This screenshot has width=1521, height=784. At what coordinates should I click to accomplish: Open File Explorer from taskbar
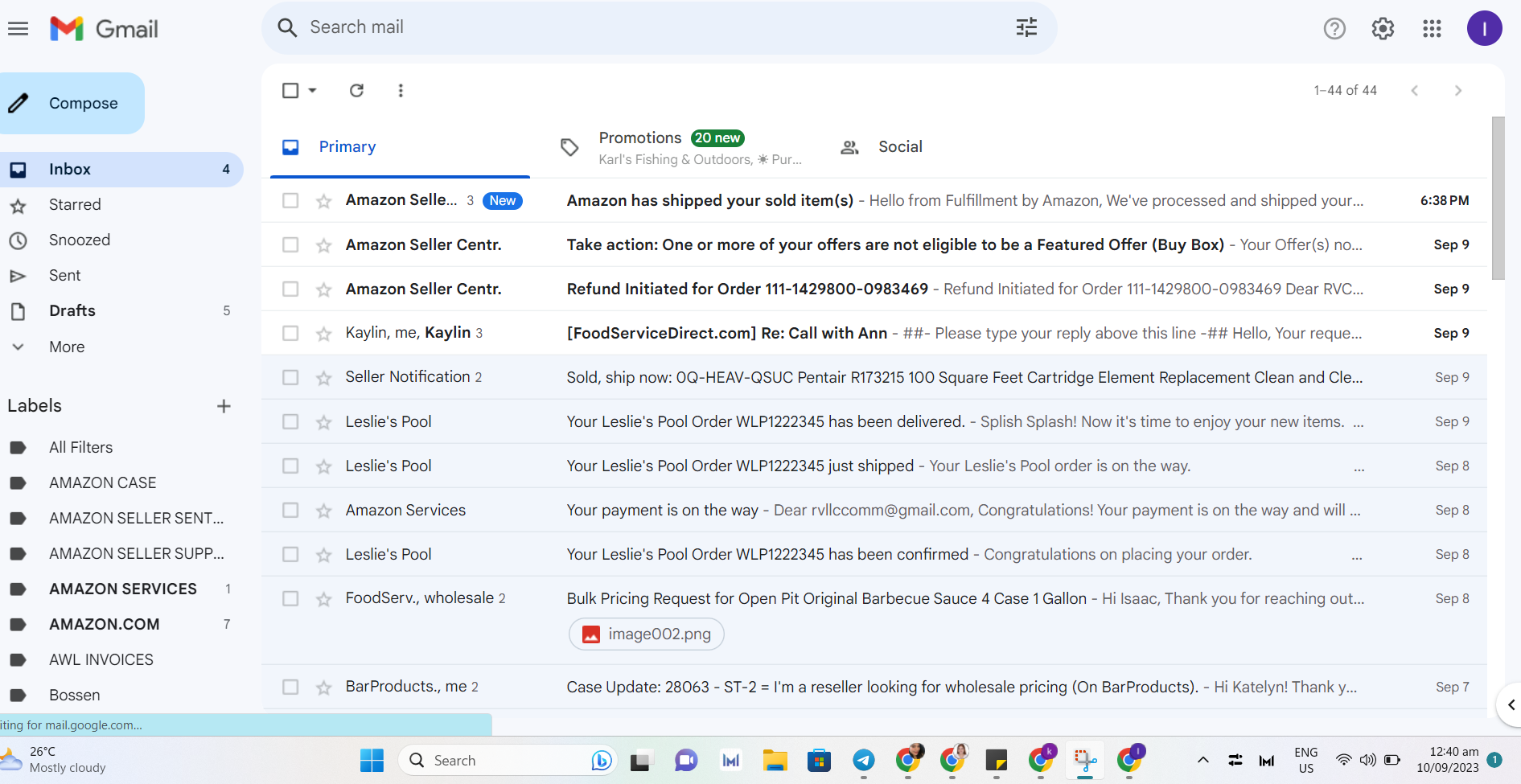[775, 760]
